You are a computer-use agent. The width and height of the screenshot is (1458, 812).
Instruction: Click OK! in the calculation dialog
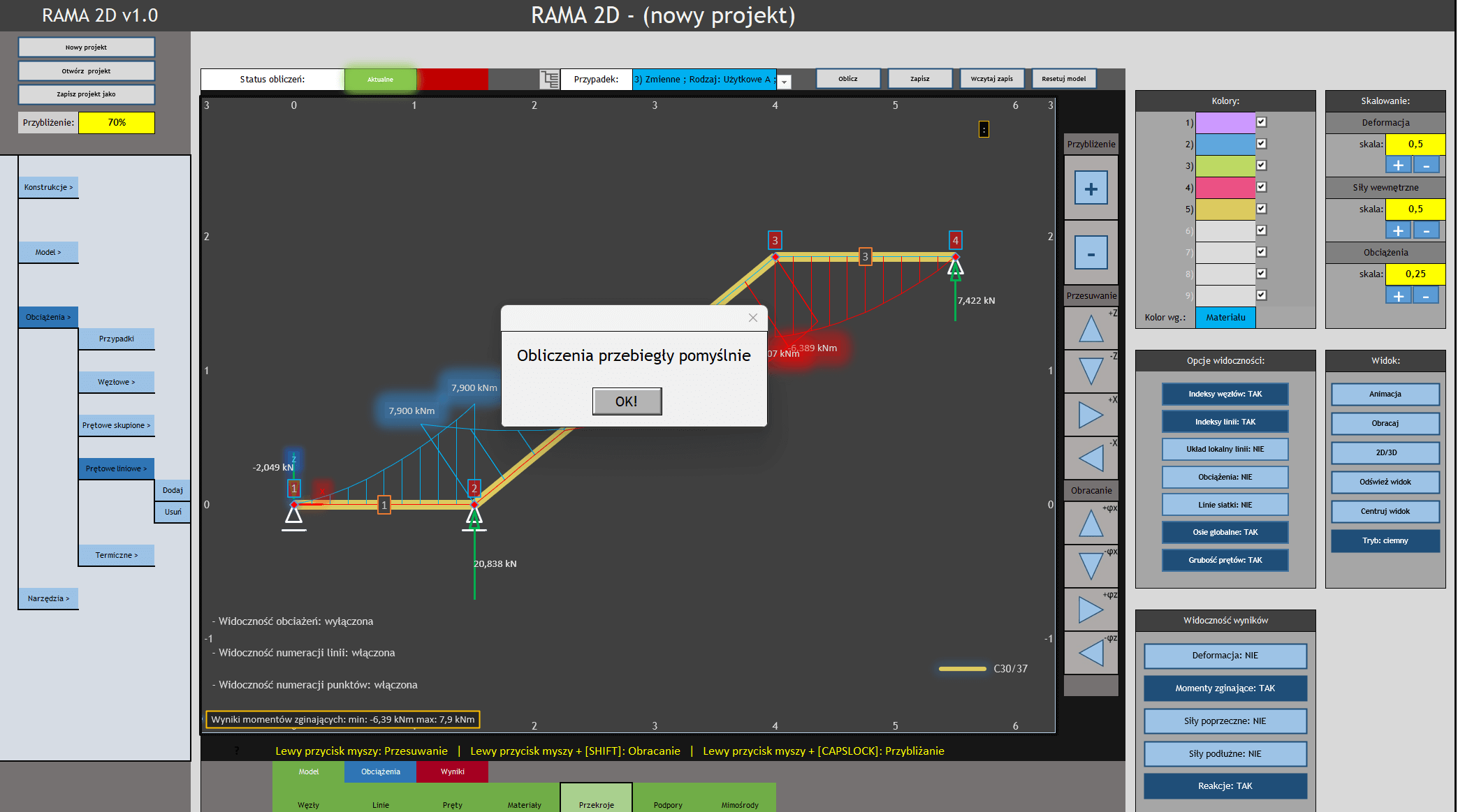[x=627, y=401]
